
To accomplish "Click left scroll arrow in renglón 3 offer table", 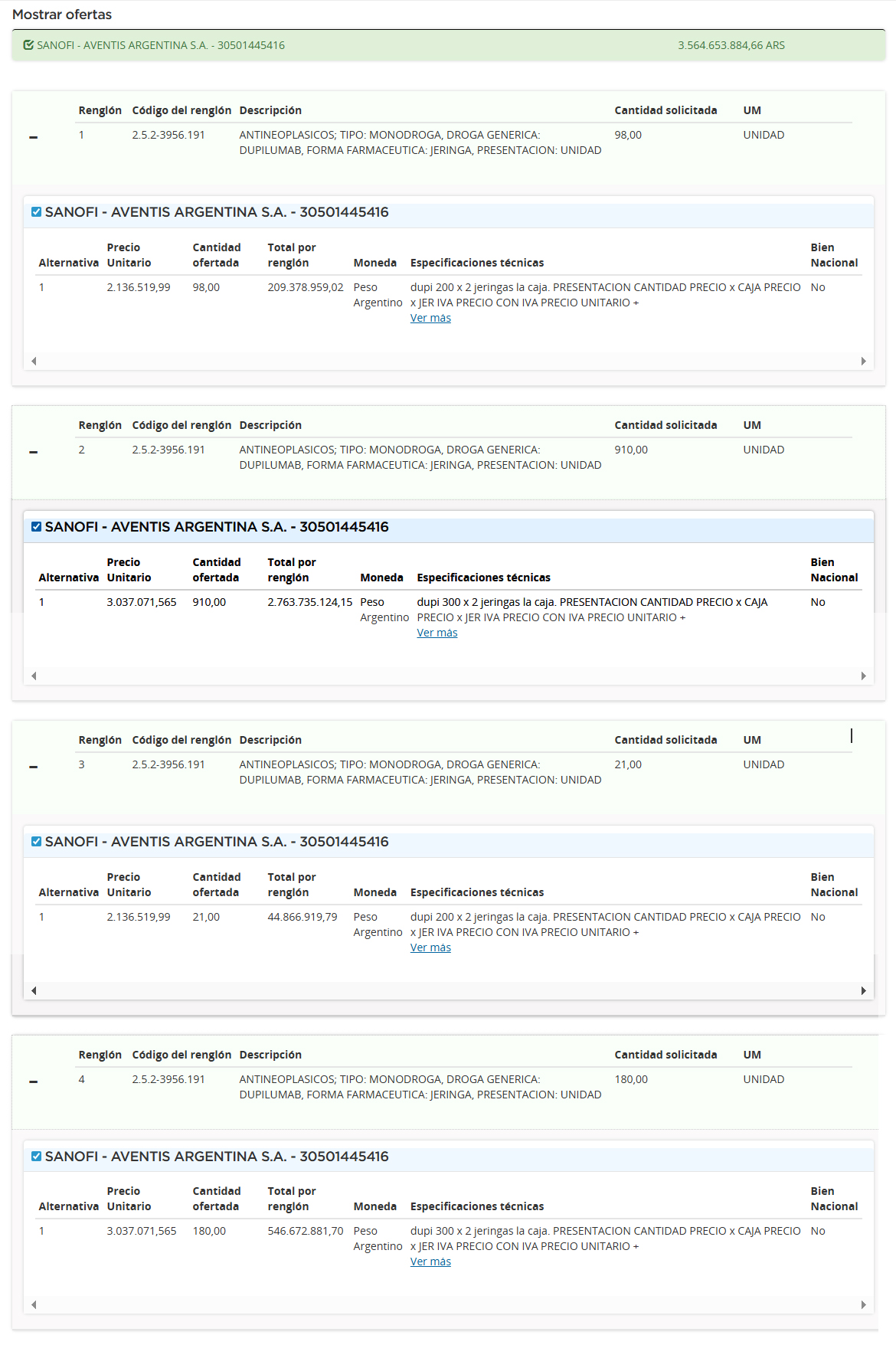I will coord(34,990).
